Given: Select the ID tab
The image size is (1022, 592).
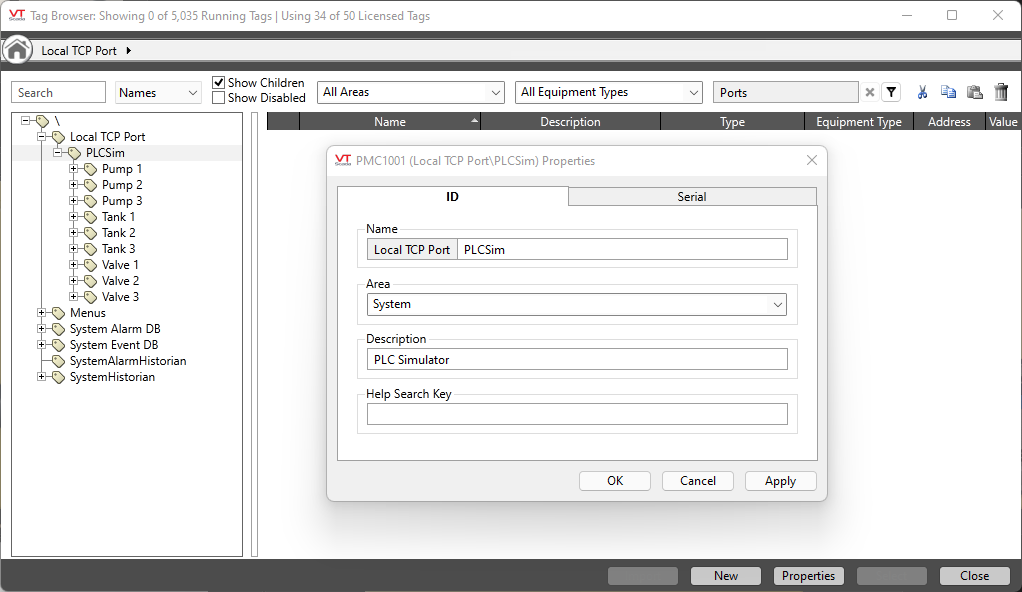Looking at the screenshot, I should coord(452,197).
